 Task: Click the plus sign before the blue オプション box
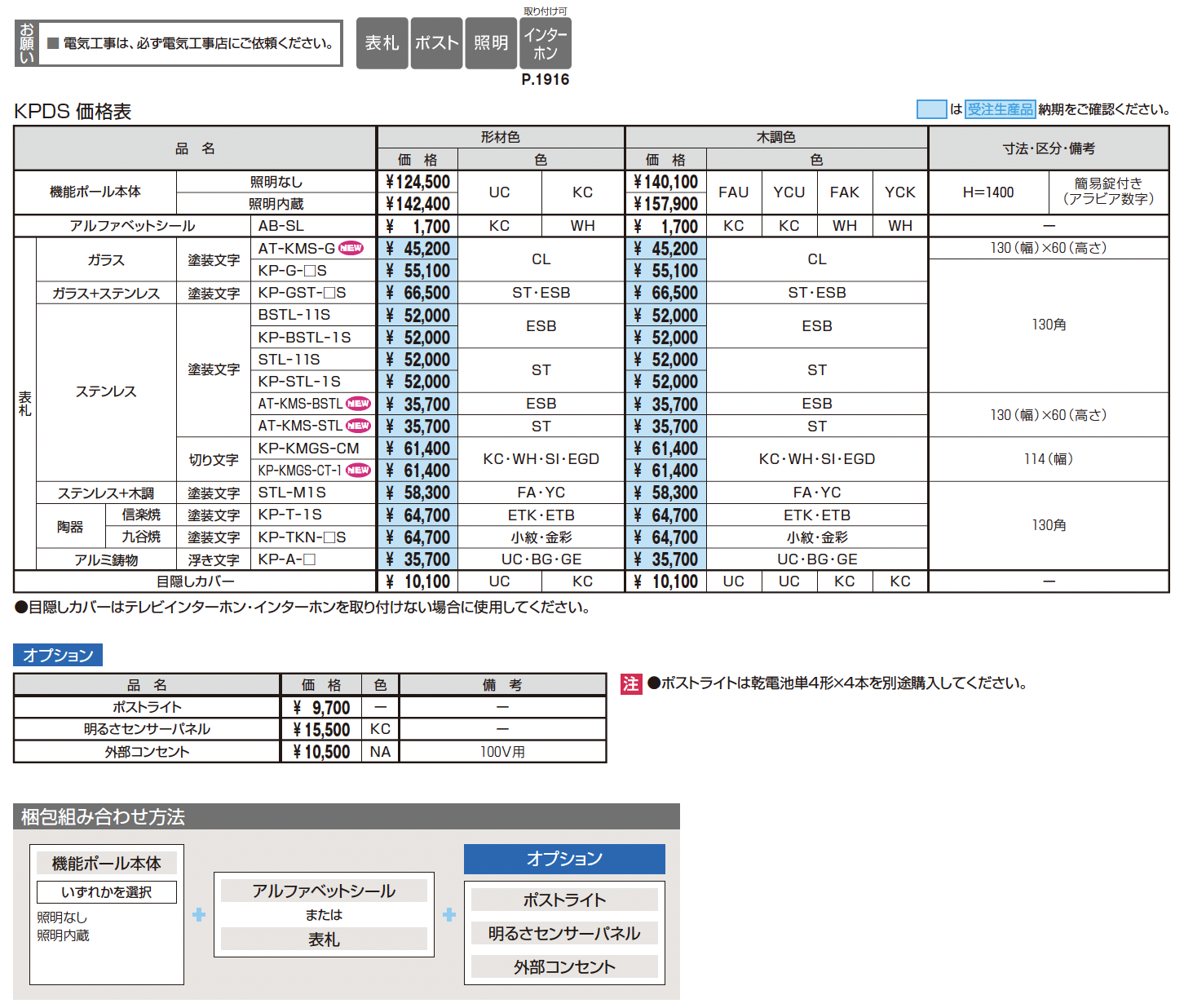coord(449,915)
